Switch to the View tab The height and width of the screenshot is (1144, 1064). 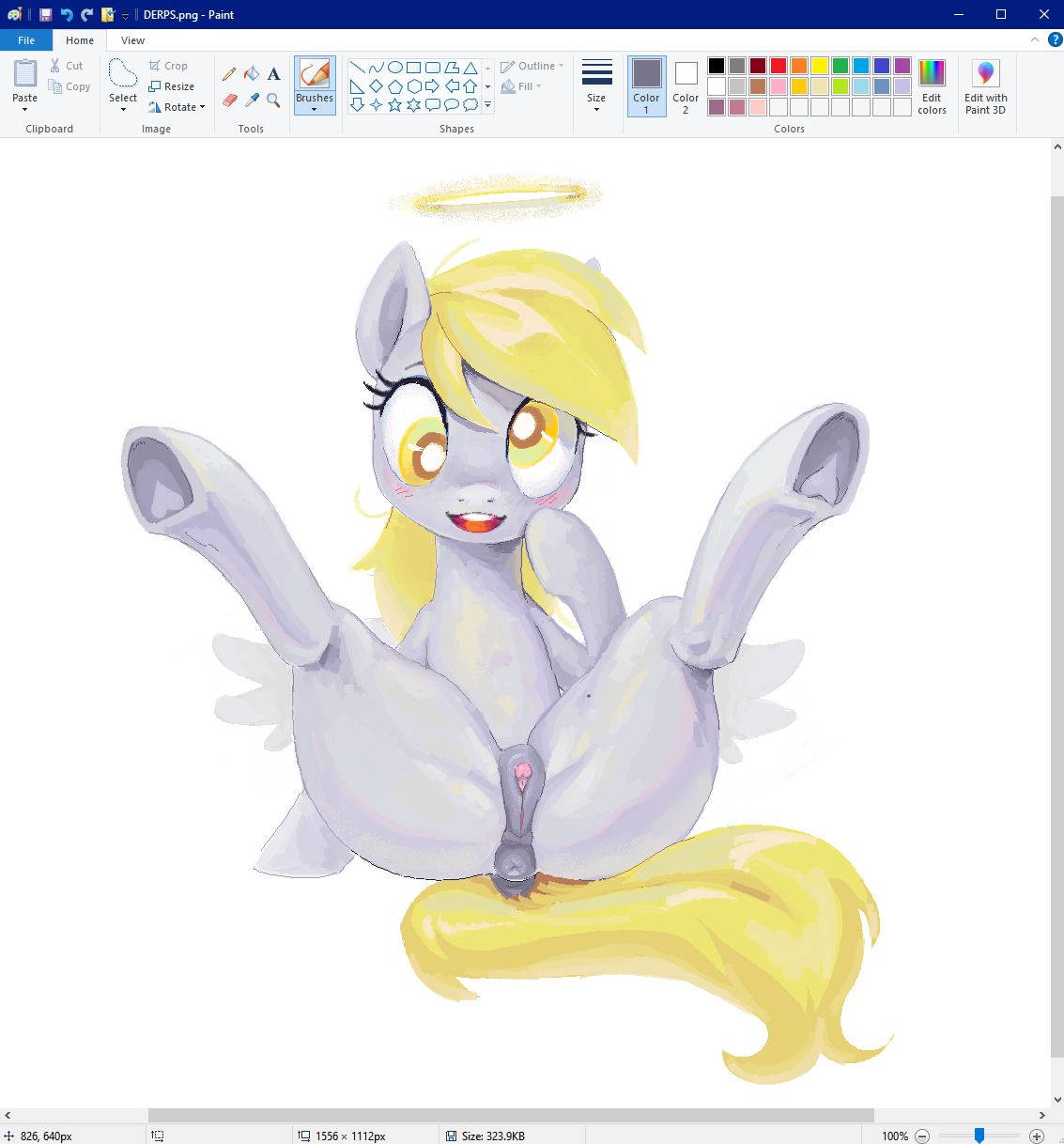(132, 40)
